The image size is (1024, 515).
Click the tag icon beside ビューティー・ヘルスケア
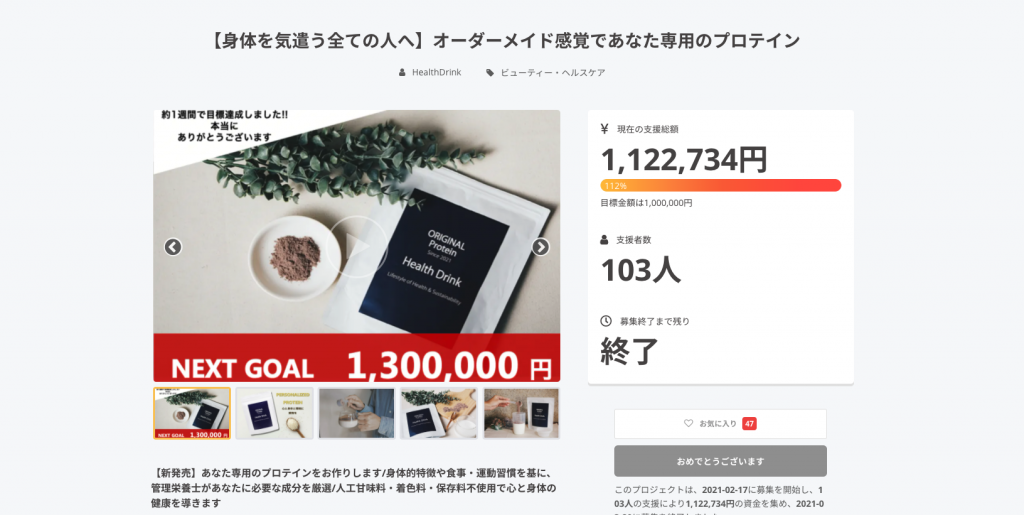pyautogui.click(x=490, y=72)
